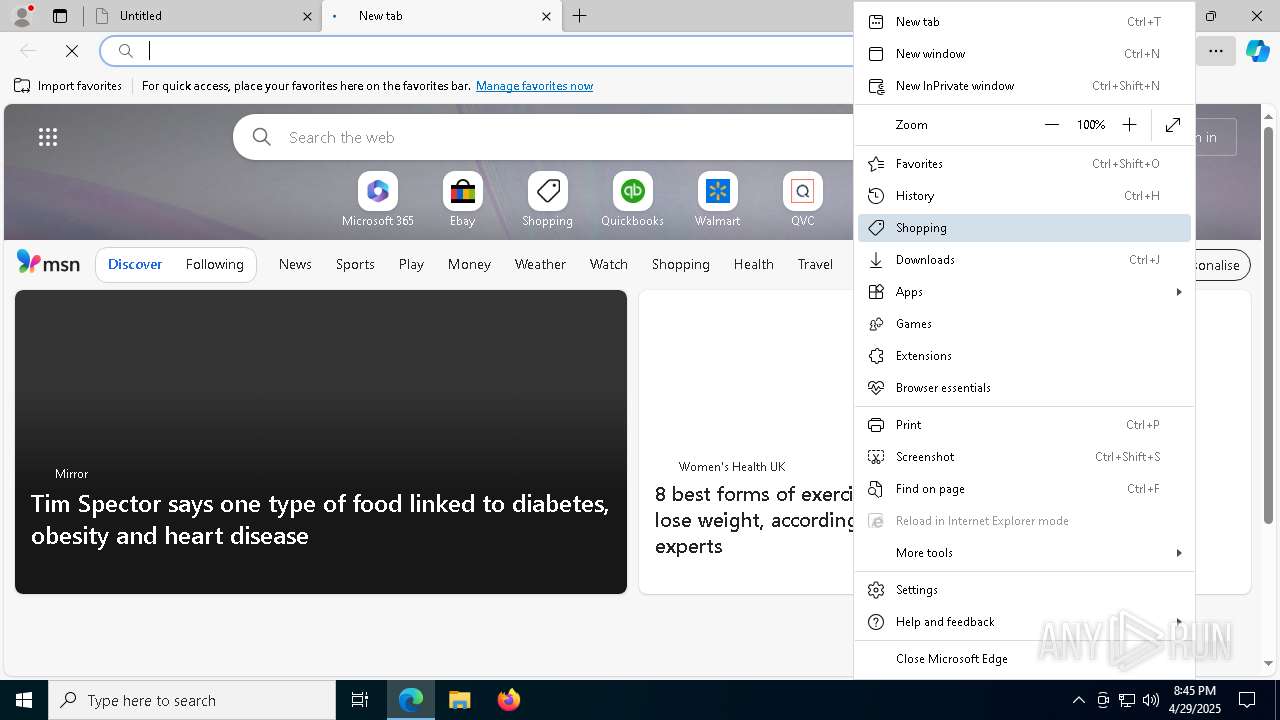
Task: Open the tab actions menu icon
Action: [60, 16]
